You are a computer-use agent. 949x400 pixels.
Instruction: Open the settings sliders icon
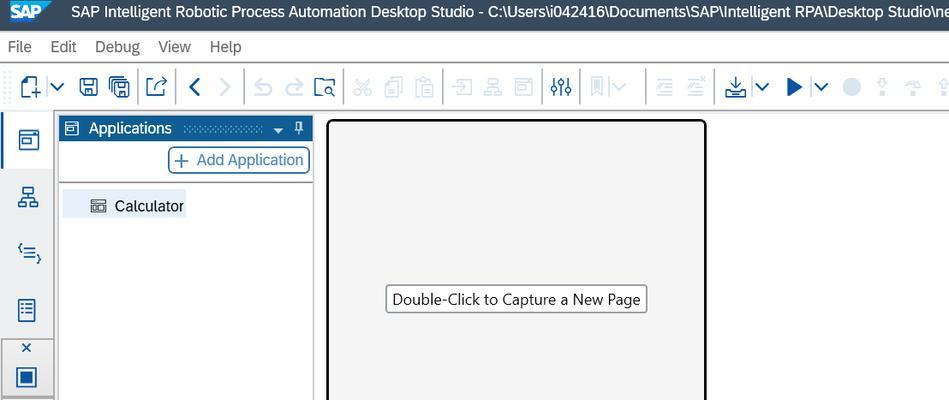[561, 87]
